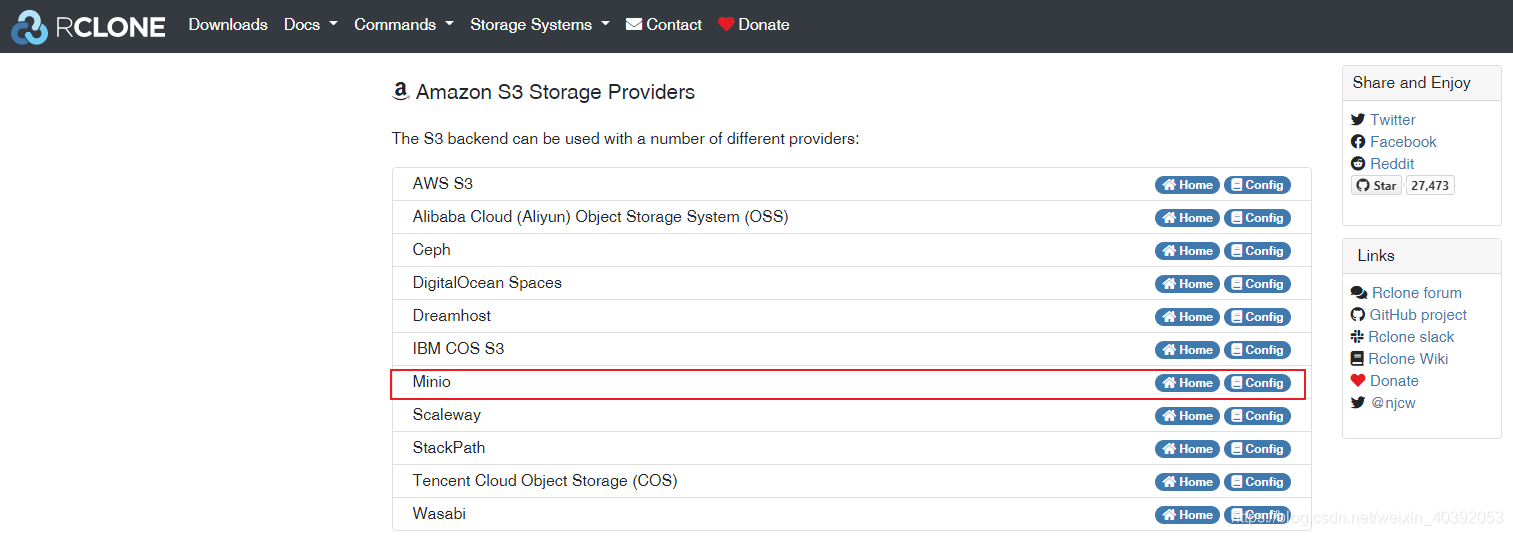Click the Rclone Wiki book icon
This screenshot has height=536, width=1513.
tap(1358, 359)
